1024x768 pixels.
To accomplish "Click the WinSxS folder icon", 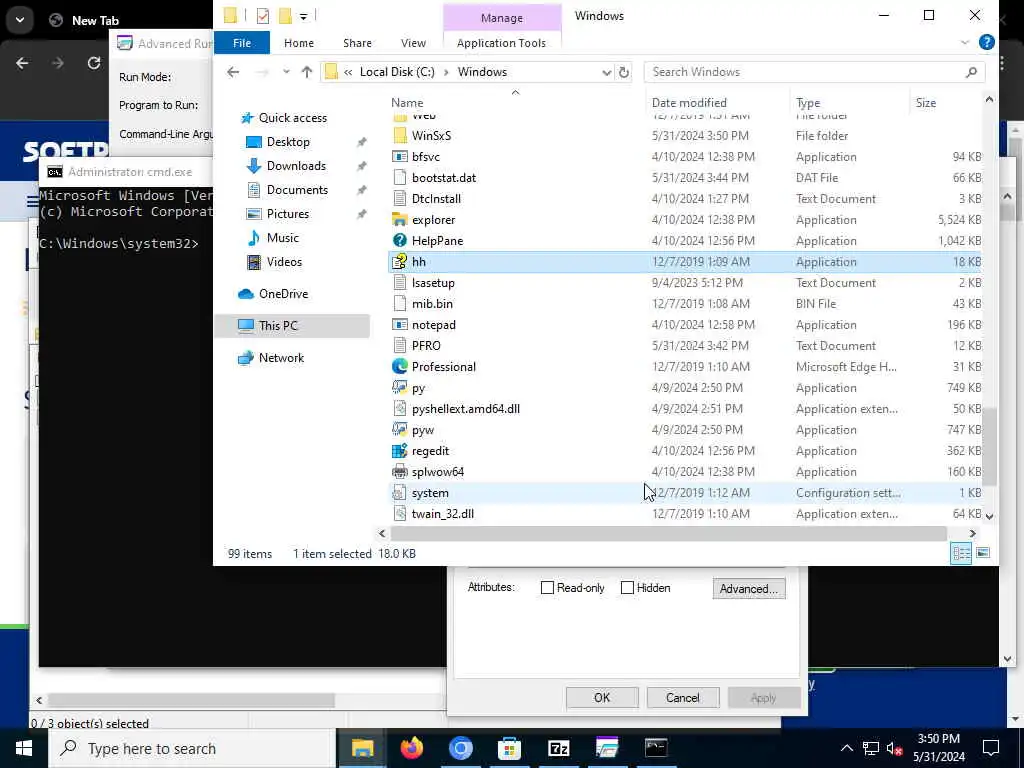I will 400,135.
